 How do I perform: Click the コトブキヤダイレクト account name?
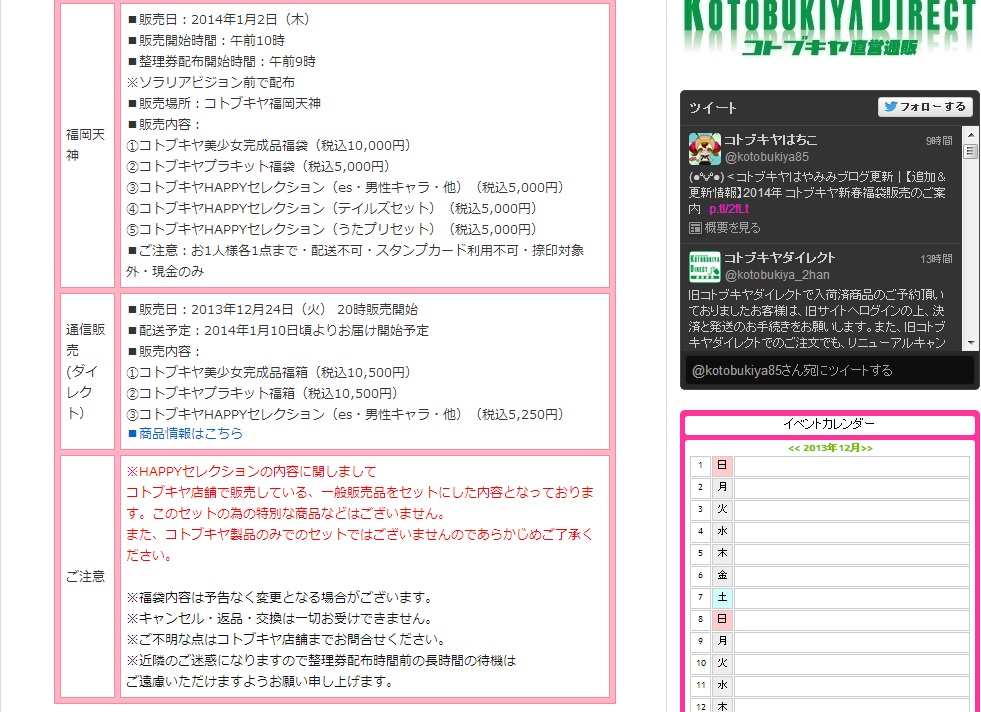780,258
